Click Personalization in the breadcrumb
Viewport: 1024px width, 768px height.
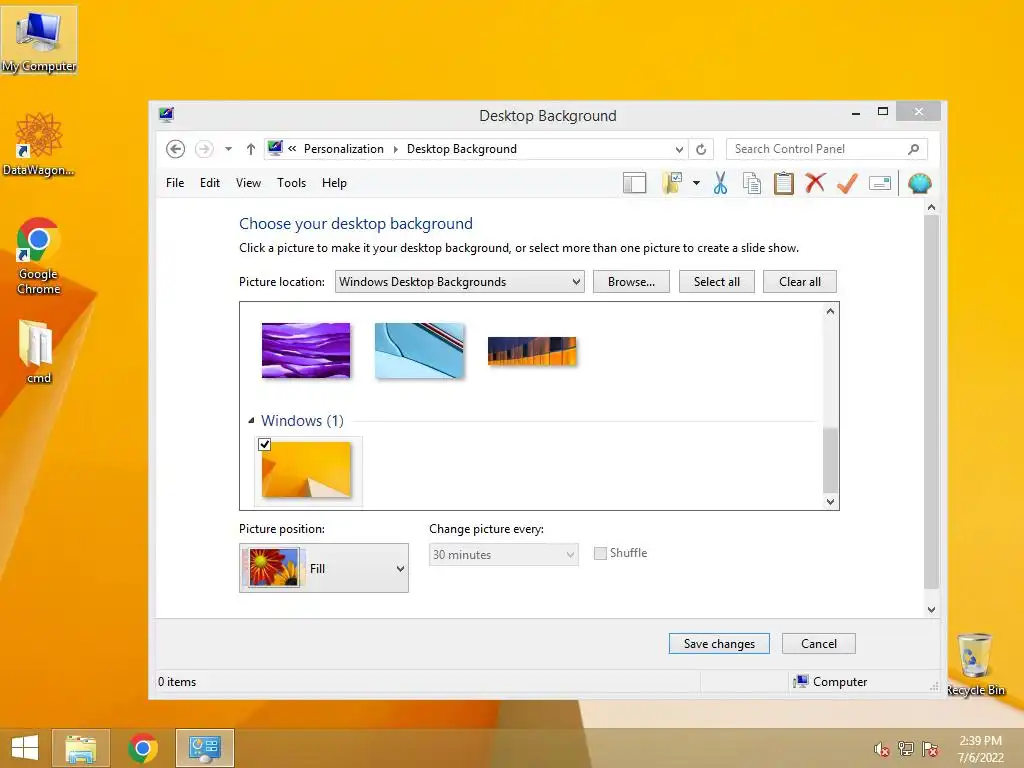pyautogui.click(x=344, y=149)
